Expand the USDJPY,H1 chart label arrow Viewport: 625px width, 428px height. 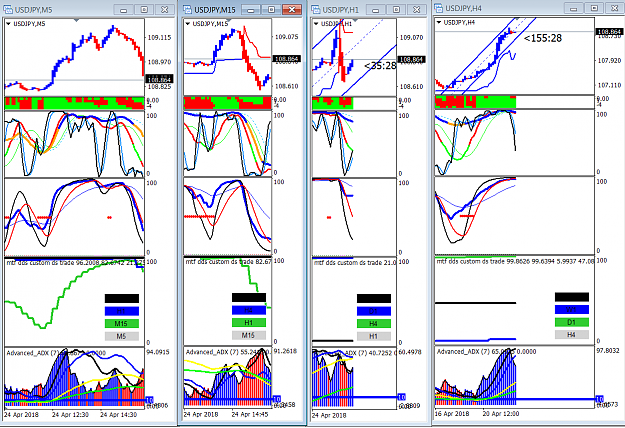tap(316, 24)
